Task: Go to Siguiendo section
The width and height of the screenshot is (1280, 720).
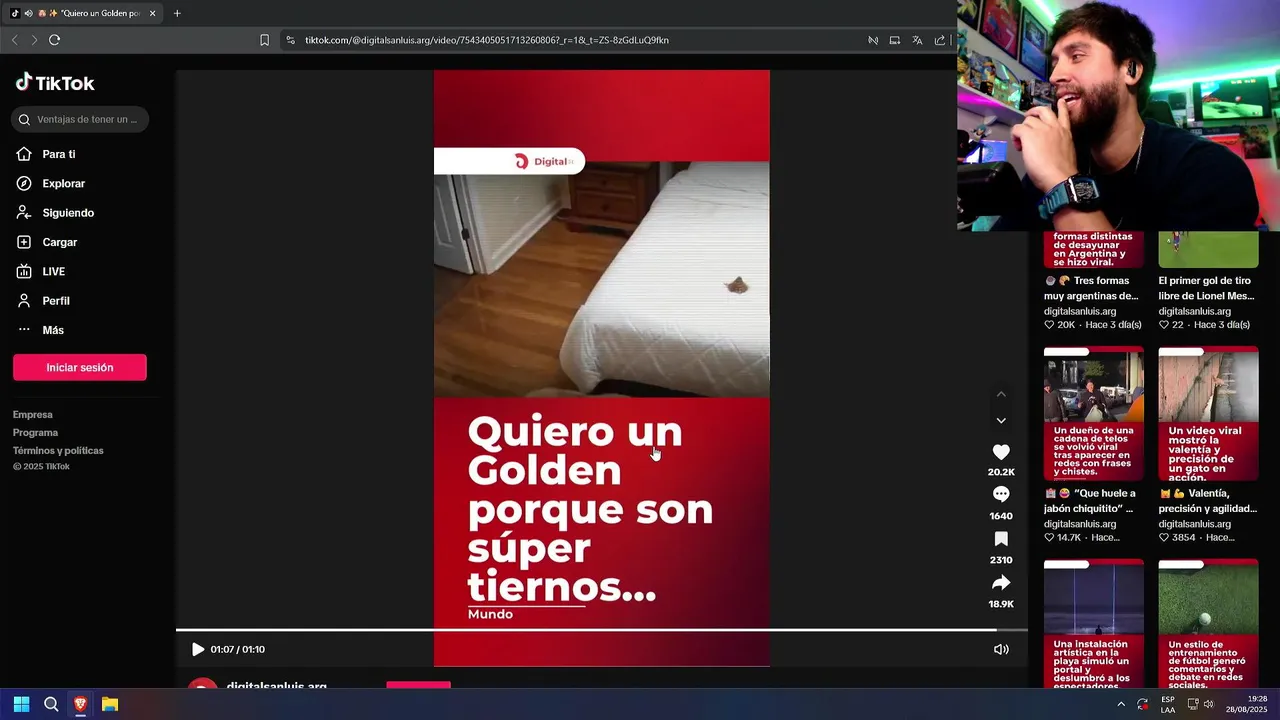Action: click(x=68, y=213)
